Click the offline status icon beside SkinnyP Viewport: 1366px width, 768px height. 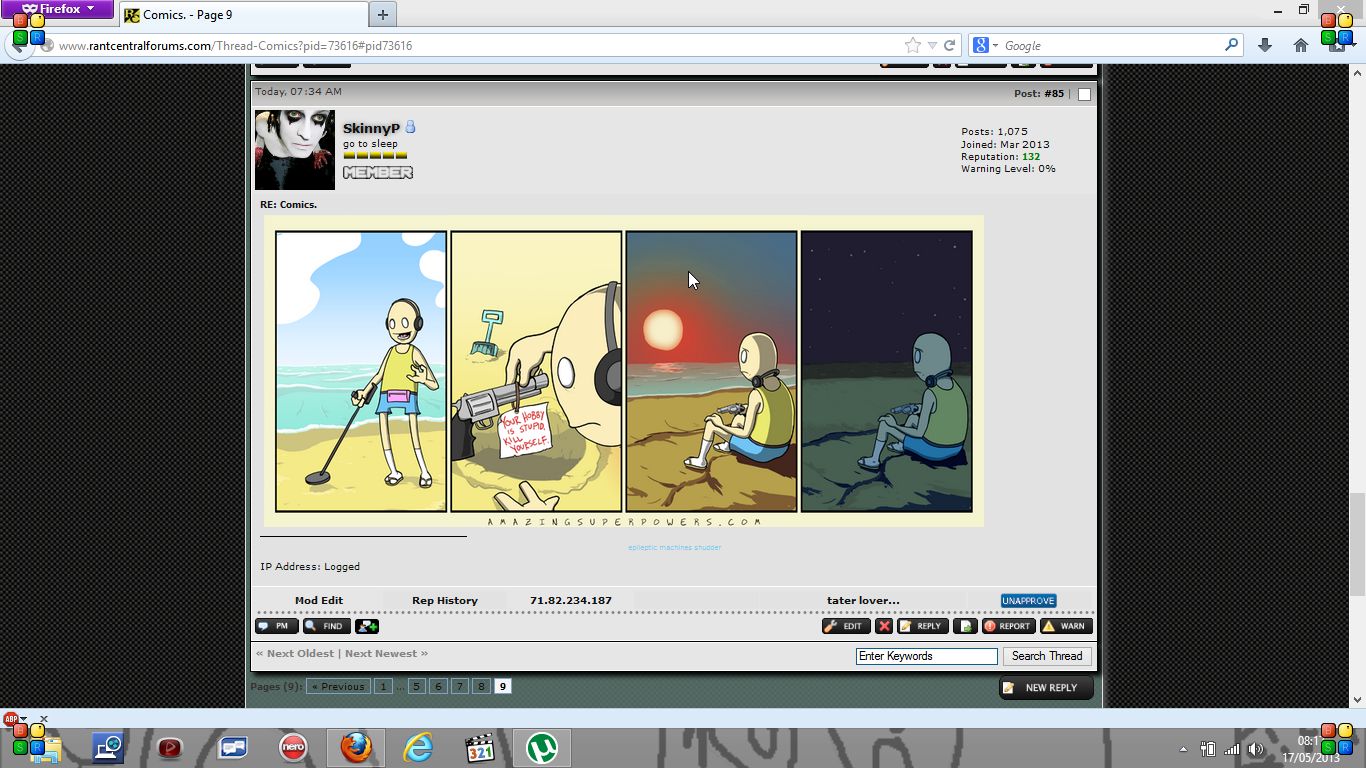coord(410,127)
